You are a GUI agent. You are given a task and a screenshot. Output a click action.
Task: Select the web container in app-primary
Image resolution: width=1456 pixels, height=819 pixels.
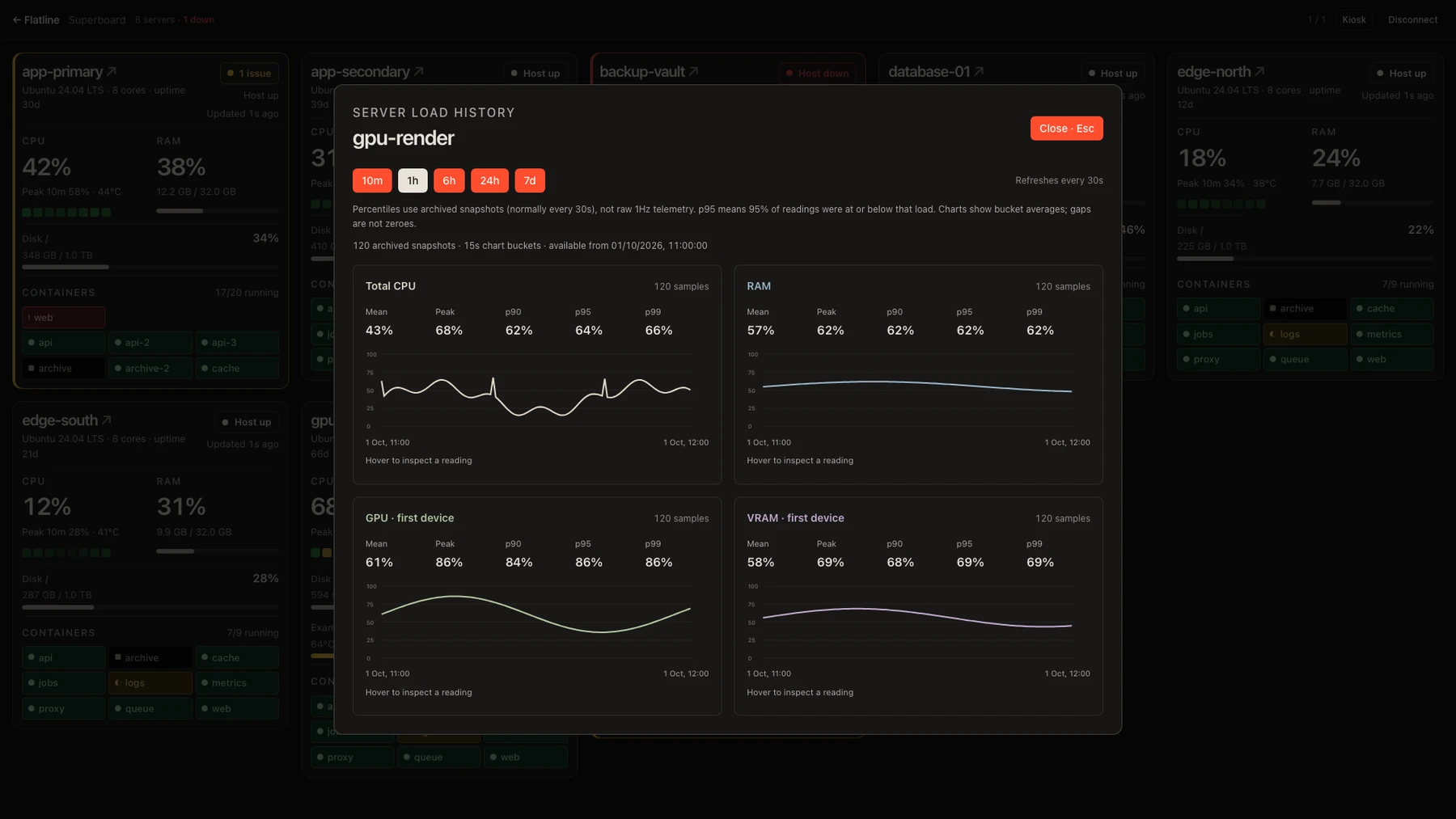pyautogui.click(x=64, y=318)
